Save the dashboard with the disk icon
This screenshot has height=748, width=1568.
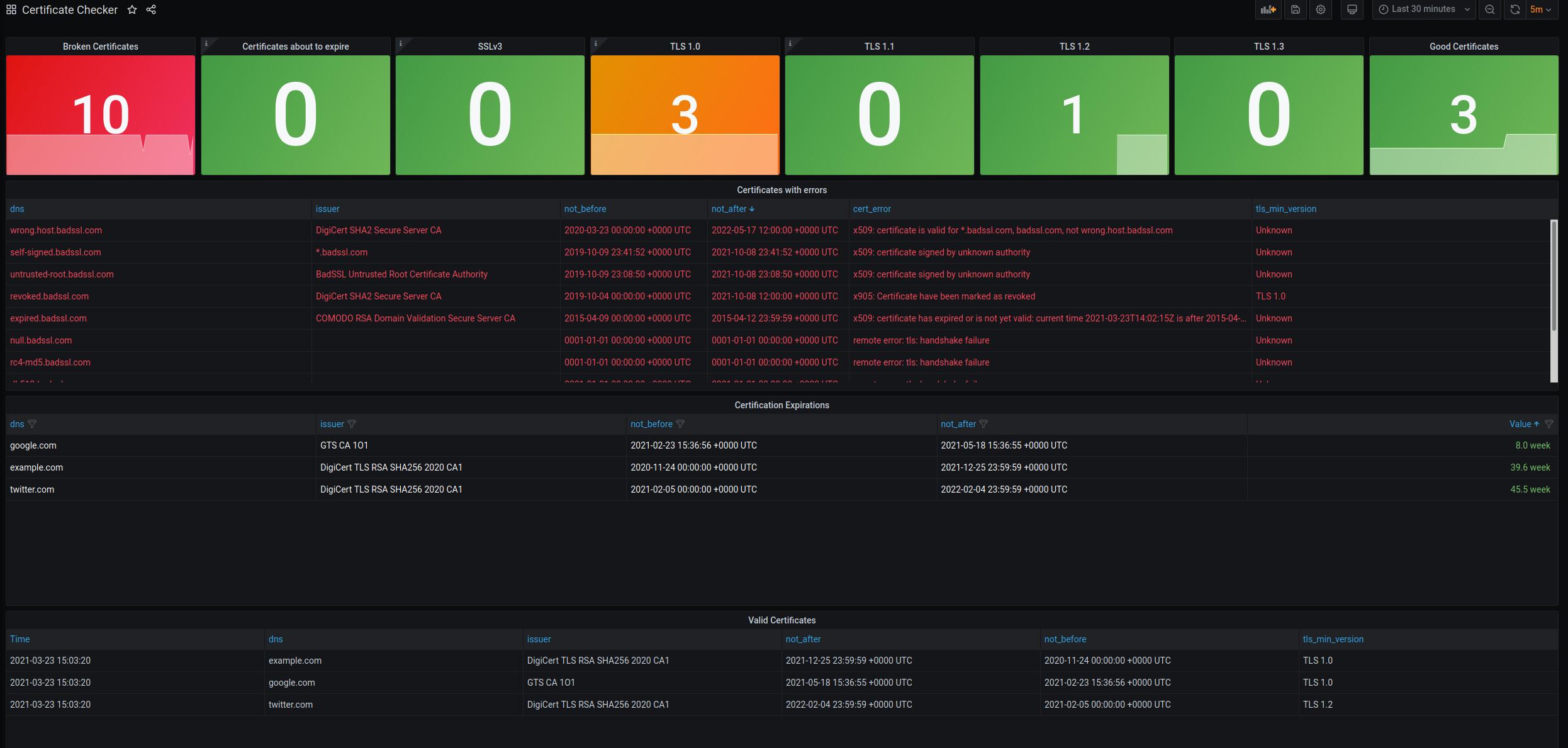1295,9
